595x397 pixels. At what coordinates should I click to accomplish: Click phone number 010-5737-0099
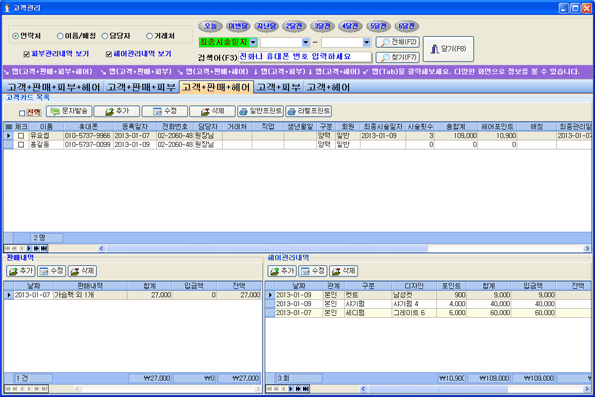point(88,145)
